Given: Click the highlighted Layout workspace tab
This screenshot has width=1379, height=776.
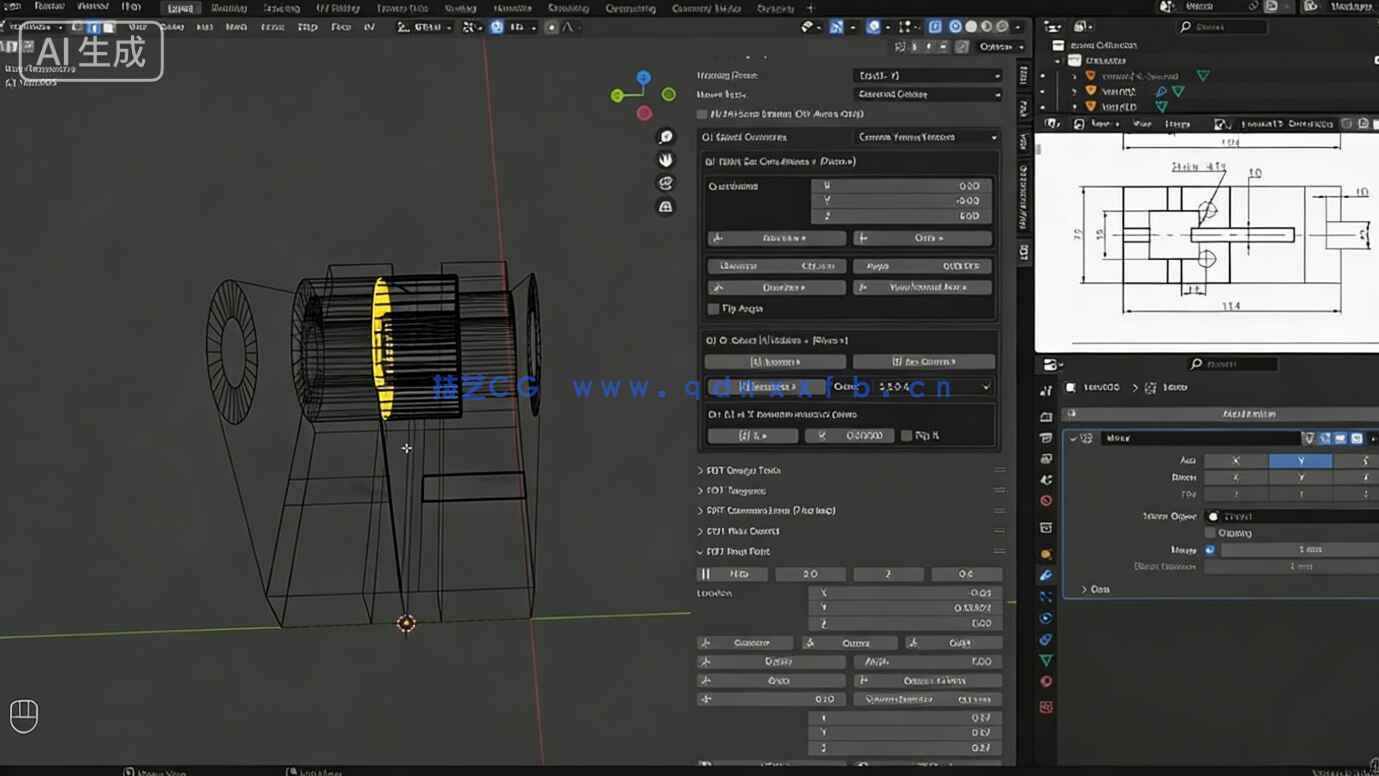Looking at the screenshot, I should 178,8.
